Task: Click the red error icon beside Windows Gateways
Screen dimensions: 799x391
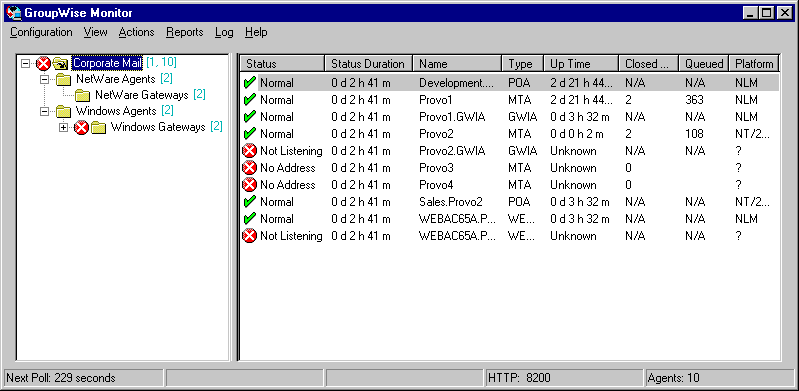Action: (81, 127)
